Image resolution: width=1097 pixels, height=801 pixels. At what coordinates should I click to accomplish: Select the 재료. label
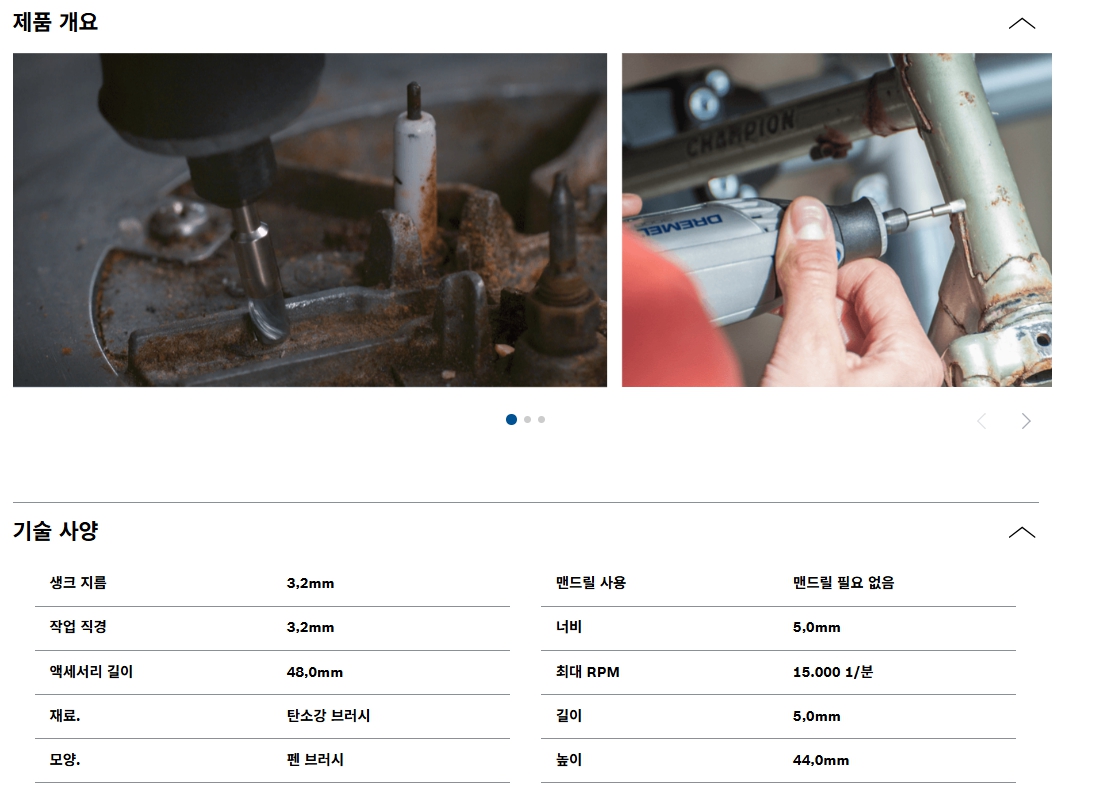(x=64, y=716)
